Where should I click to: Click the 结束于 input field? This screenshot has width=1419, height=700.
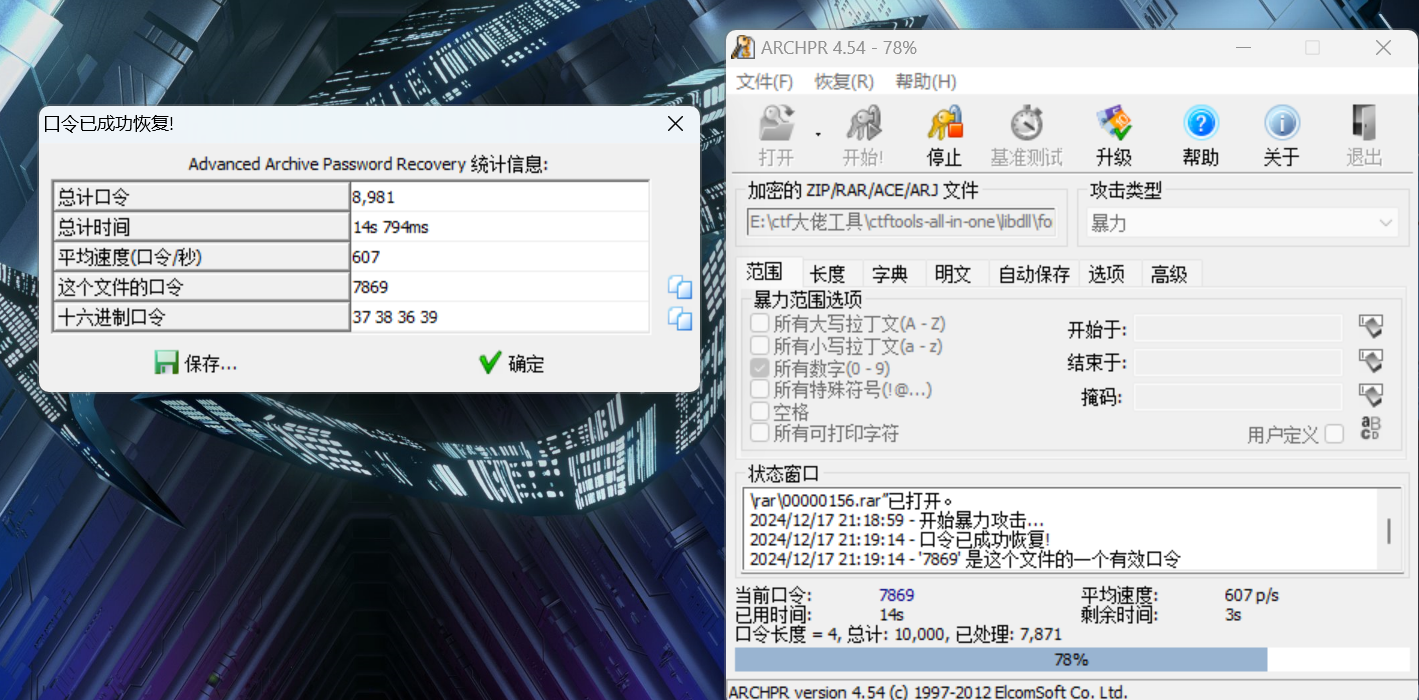pos(1238,362)
